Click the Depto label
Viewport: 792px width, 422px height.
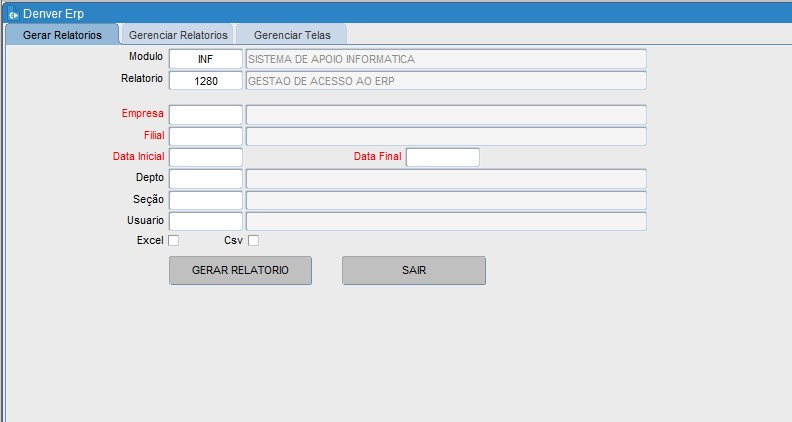(x=150, y=178)
